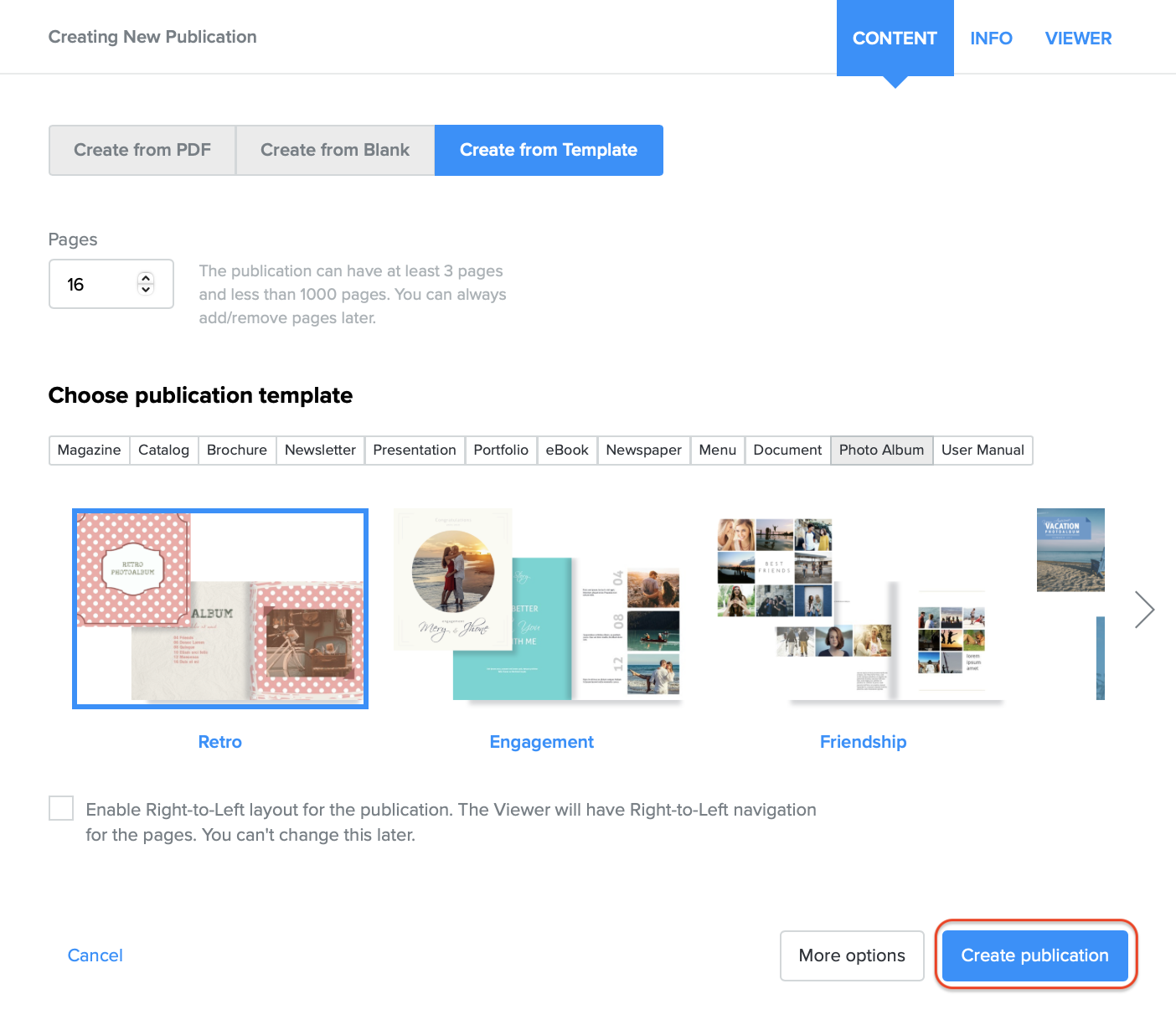The height and width of the screenshot is (1030, 1176).
Task: Switch to Create from PDF
Action: click(142, 150)
